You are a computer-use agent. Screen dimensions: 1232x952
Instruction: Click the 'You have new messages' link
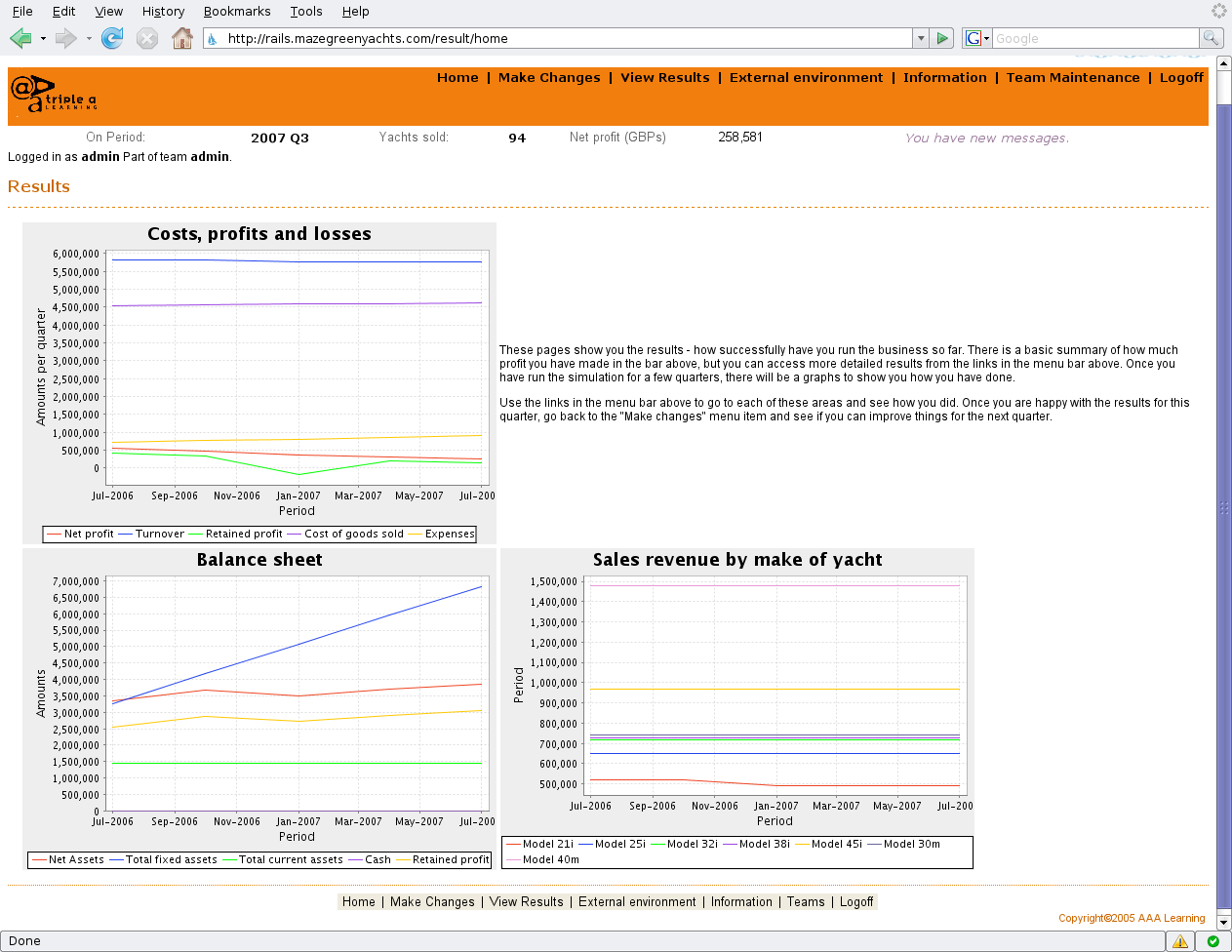(986, 138)
